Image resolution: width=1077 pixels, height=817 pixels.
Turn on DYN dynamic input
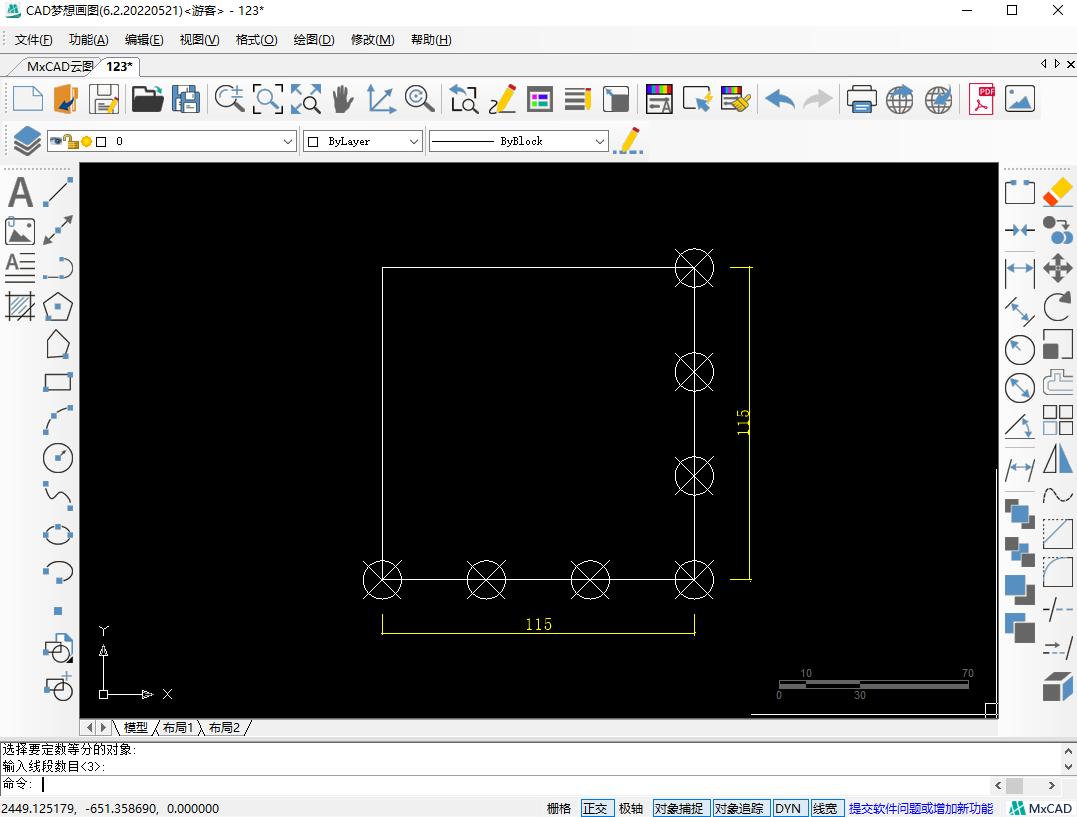coord(789,808)
